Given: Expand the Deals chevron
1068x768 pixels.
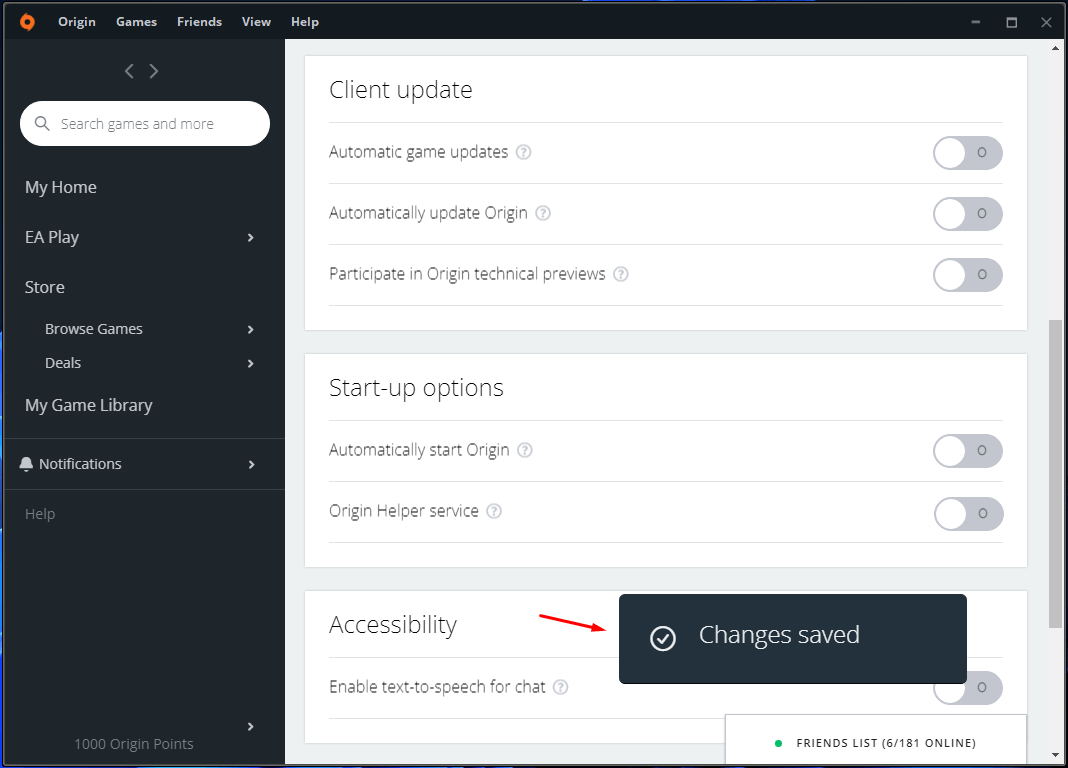Looking at the screenshot, I should tap(251, 364).
